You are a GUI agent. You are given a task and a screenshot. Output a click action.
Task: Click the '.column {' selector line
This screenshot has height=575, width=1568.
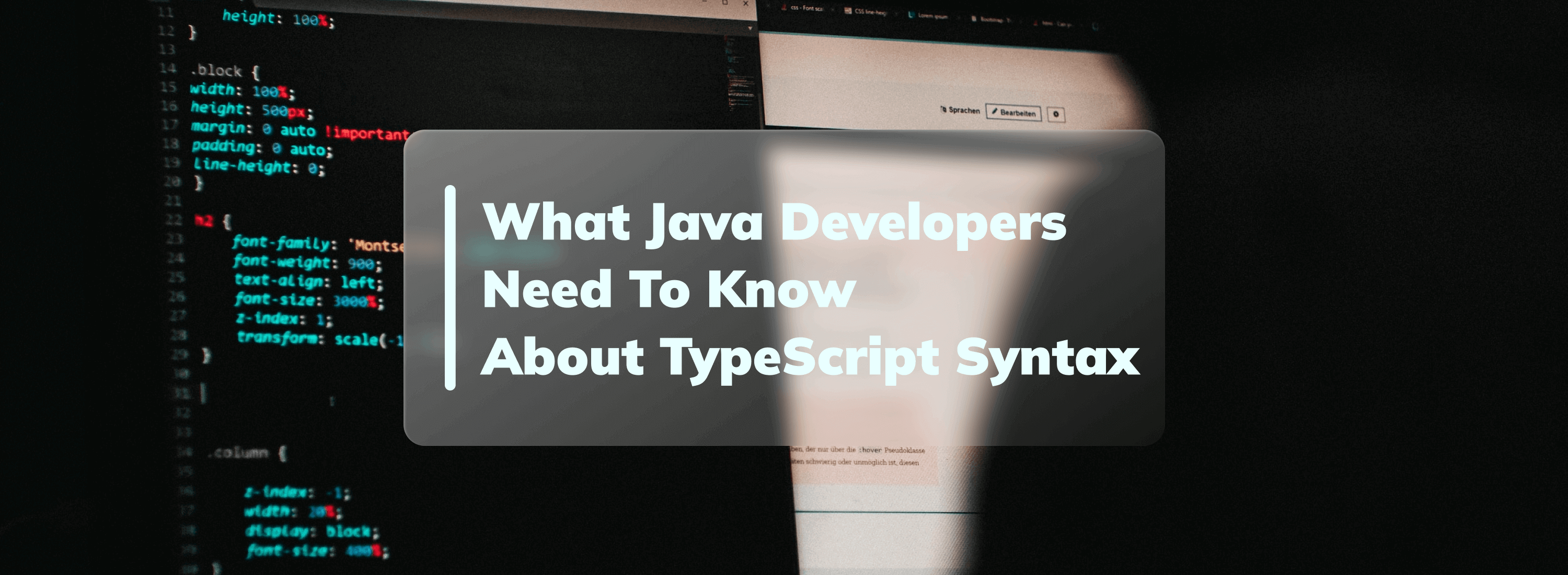[247, 453]
